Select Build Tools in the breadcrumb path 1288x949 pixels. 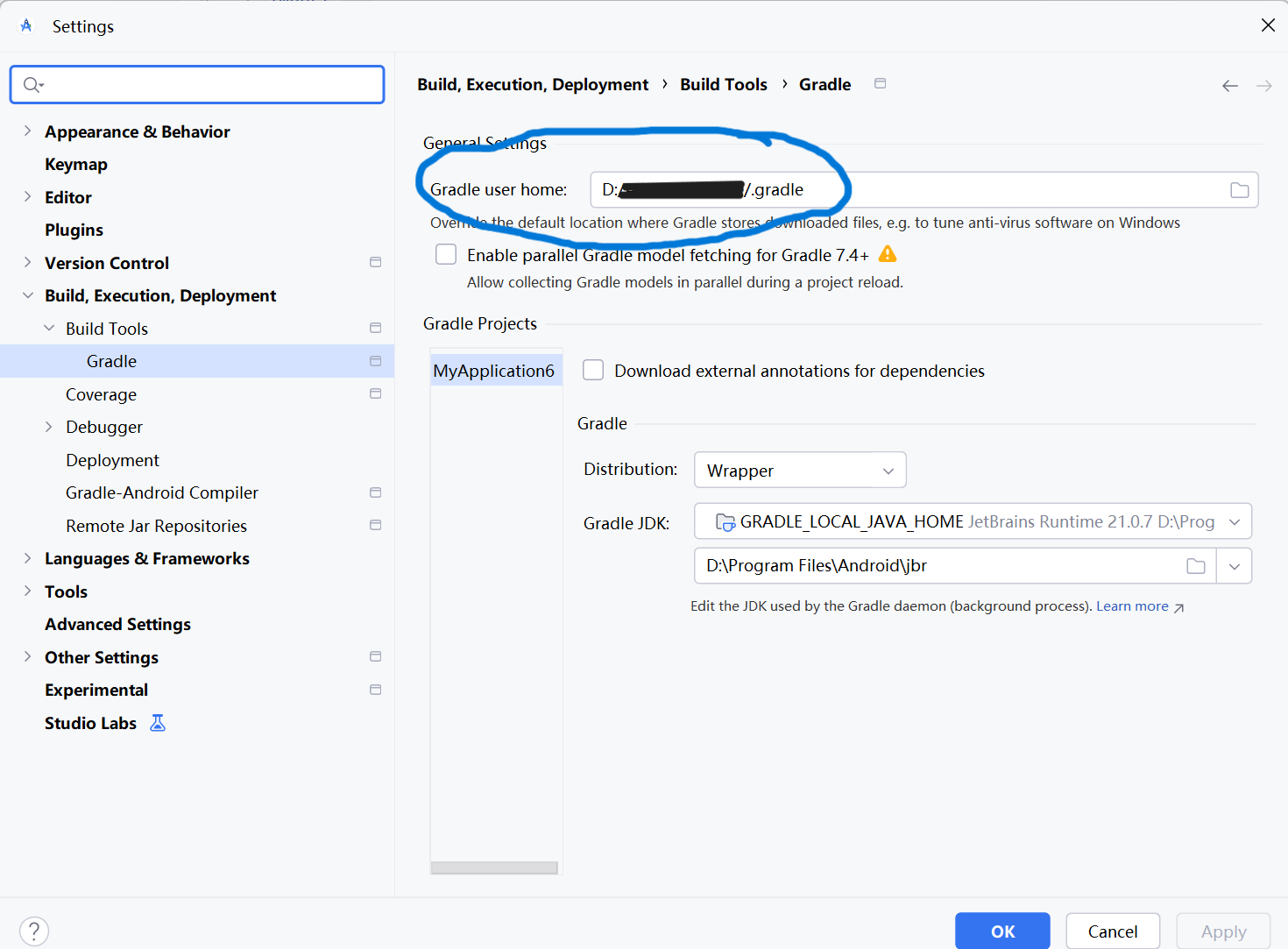pyautogui.click(x=724, y=84)
